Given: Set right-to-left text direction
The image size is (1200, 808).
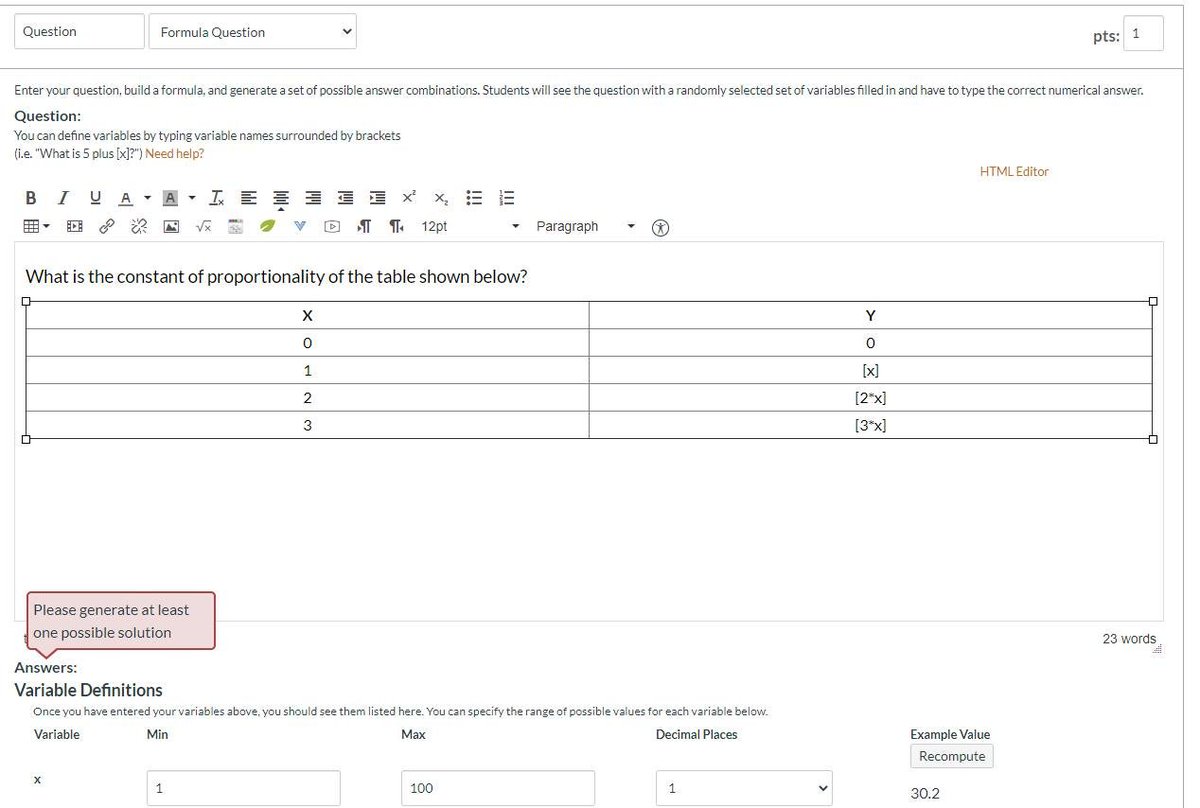Looking at the screenshot, I should [x=396, y=226].
